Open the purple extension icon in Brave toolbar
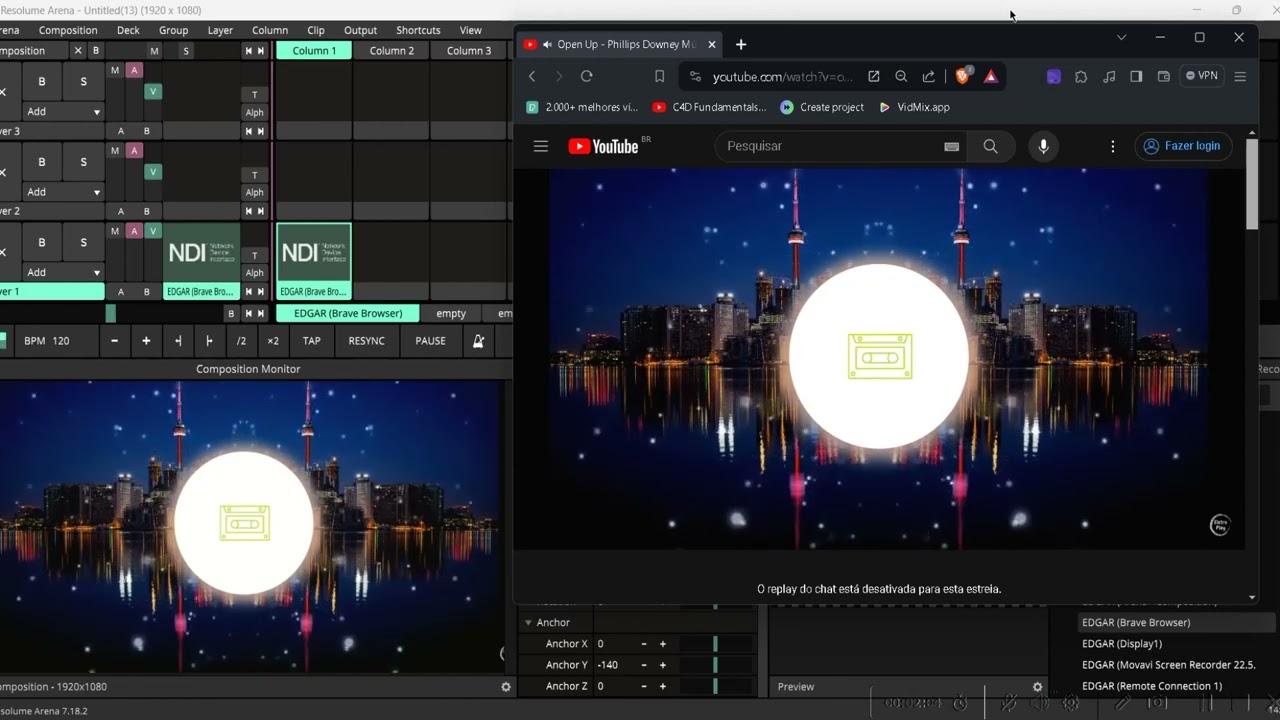Screen dimensions: 1280x720 click(1053, 76)
